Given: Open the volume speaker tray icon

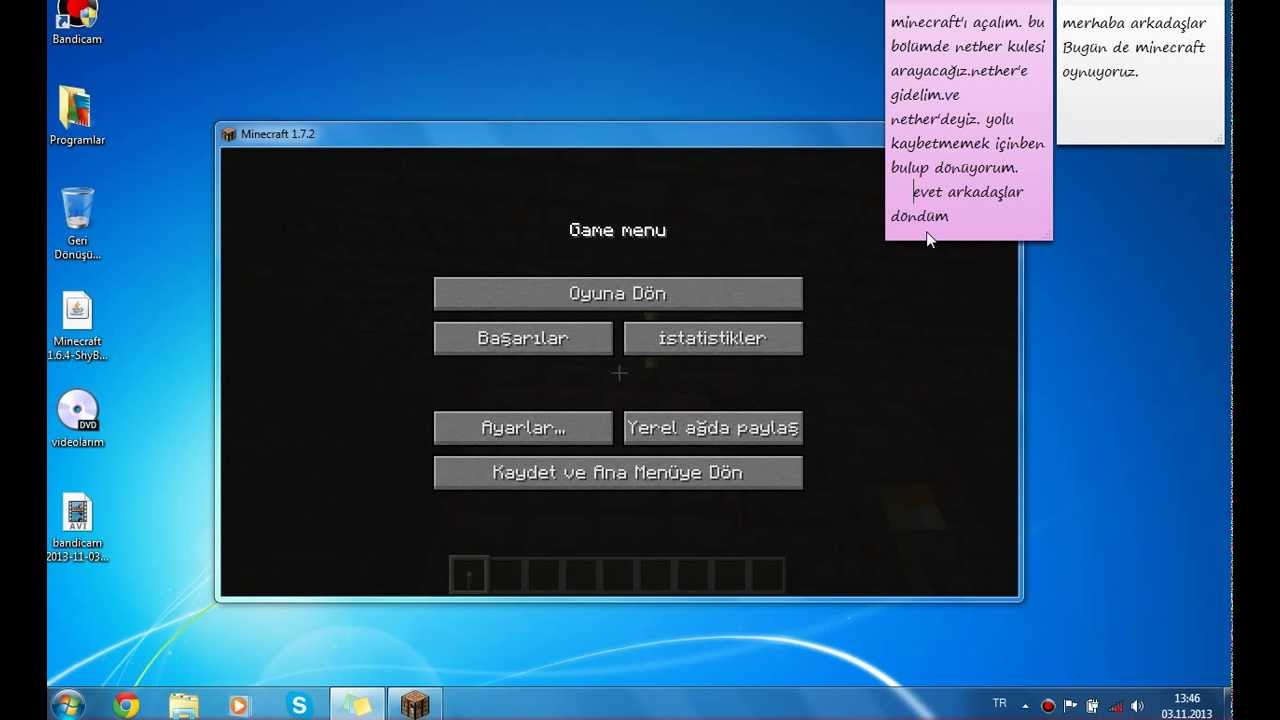Looking at the screenshot, I should click(x=1137, y=706).
